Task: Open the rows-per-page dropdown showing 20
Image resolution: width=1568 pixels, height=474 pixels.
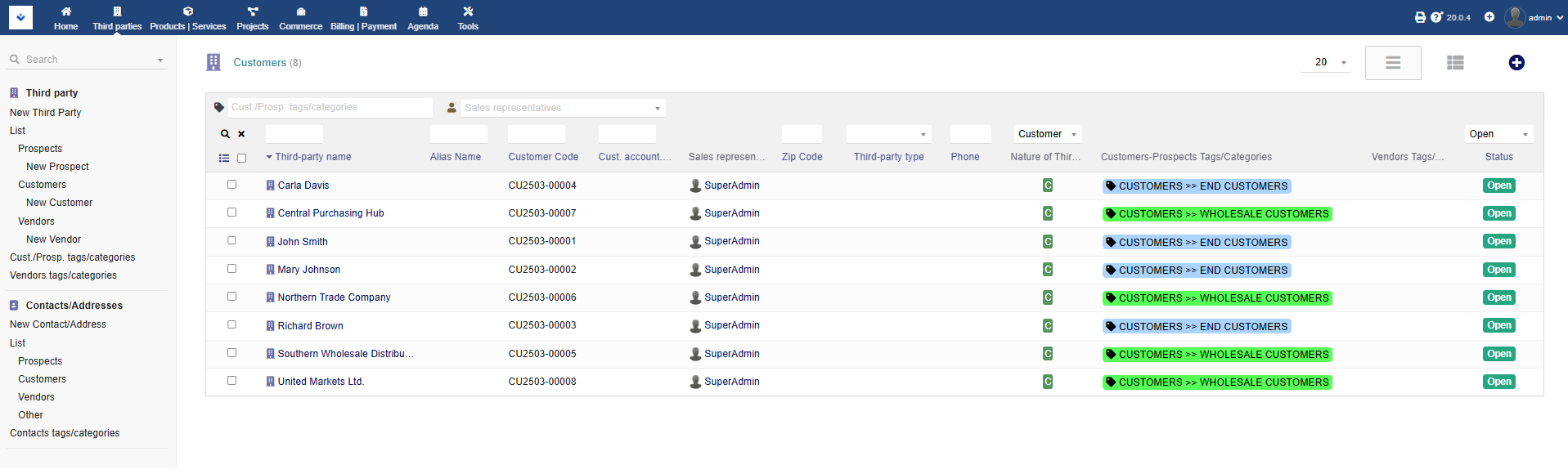Action: click(1326, 62)
